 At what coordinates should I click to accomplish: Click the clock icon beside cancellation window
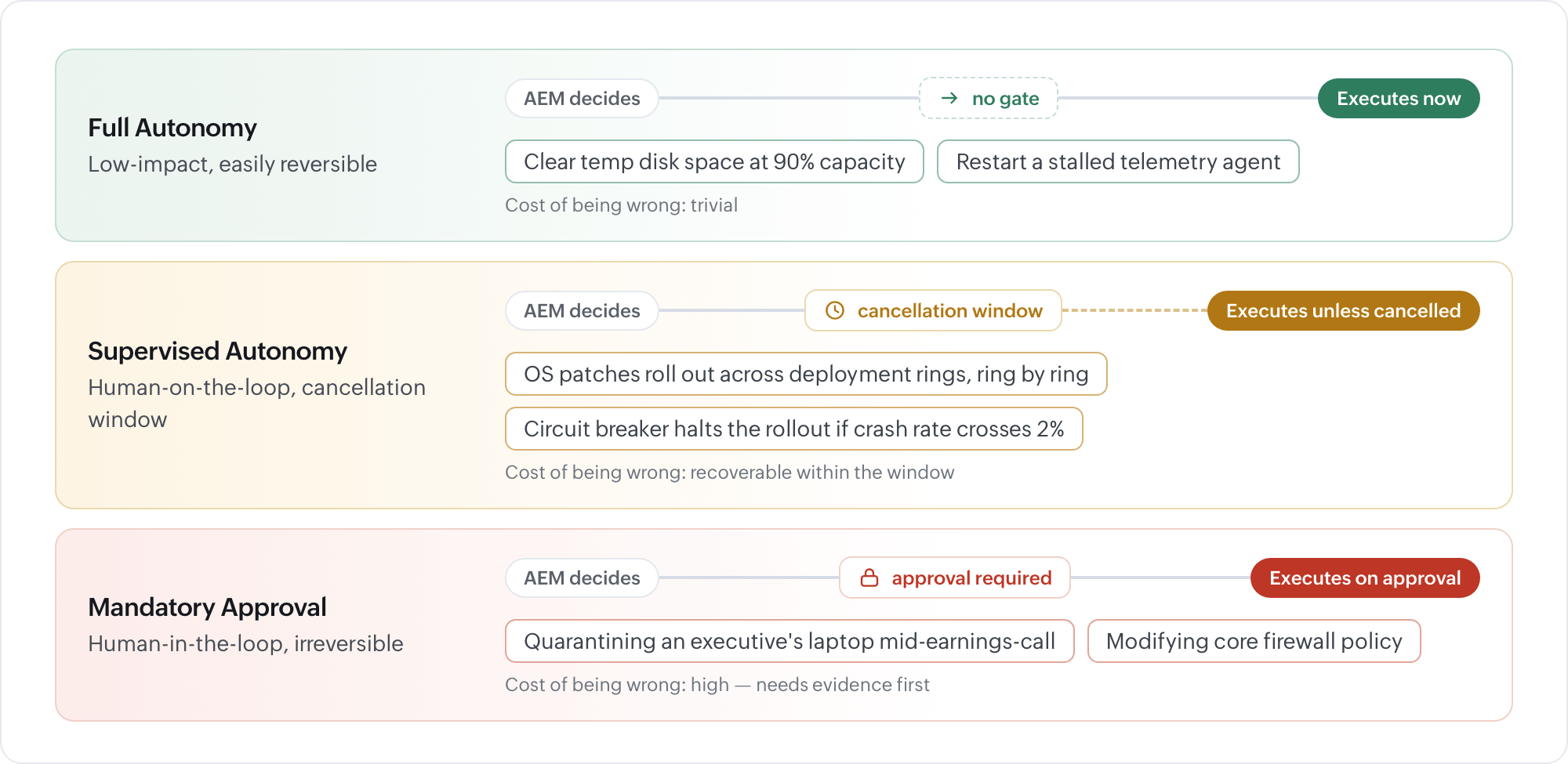click(835, 310)
